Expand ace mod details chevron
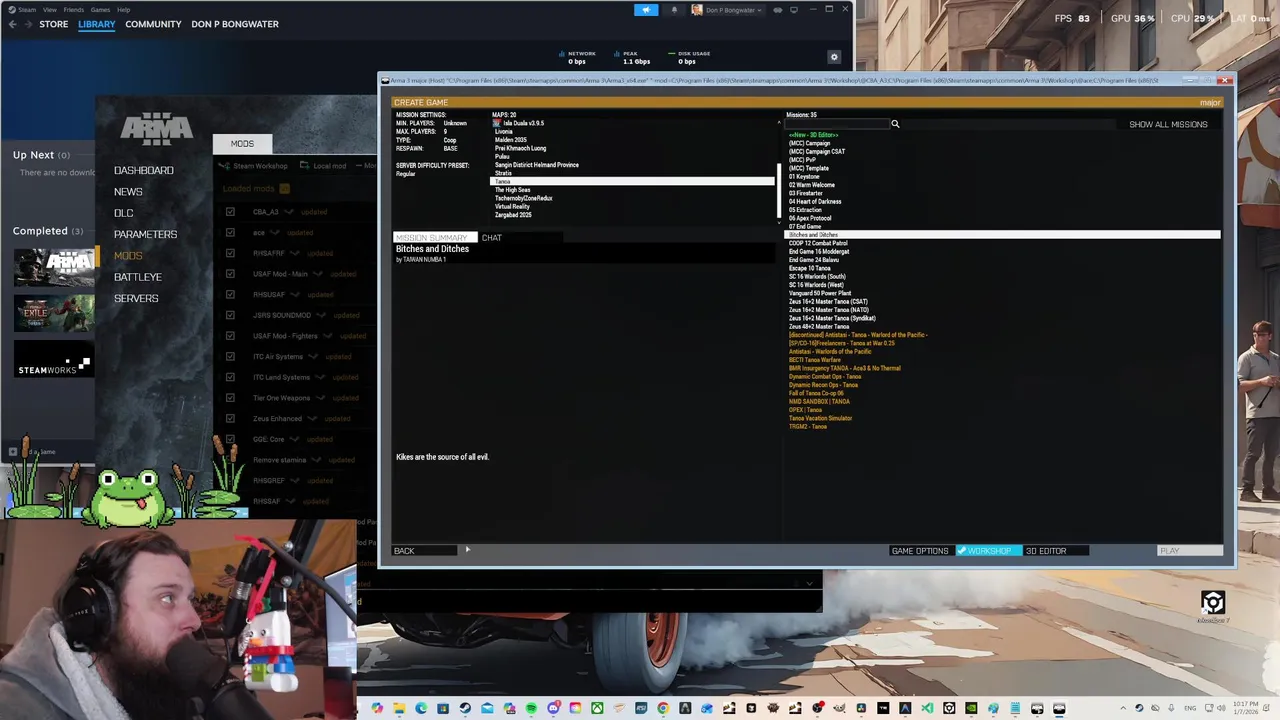Screen dimensions: 1280x720 click(275, 232)
